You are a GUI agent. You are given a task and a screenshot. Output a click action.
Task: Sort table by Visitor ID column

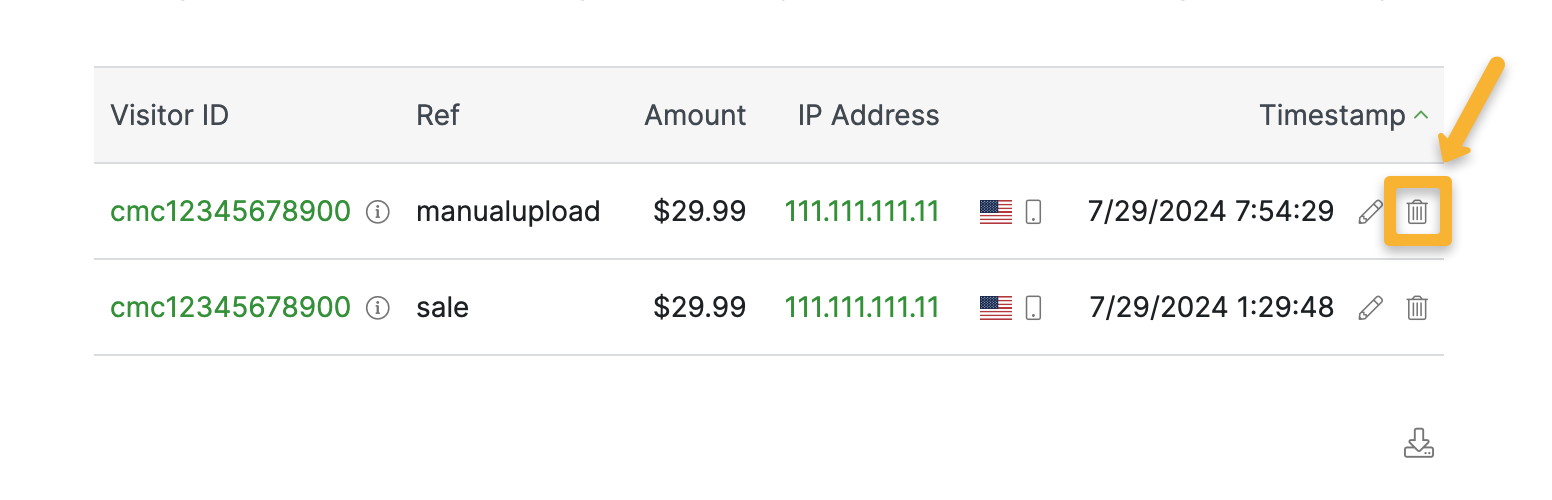(x=169, y=116)
